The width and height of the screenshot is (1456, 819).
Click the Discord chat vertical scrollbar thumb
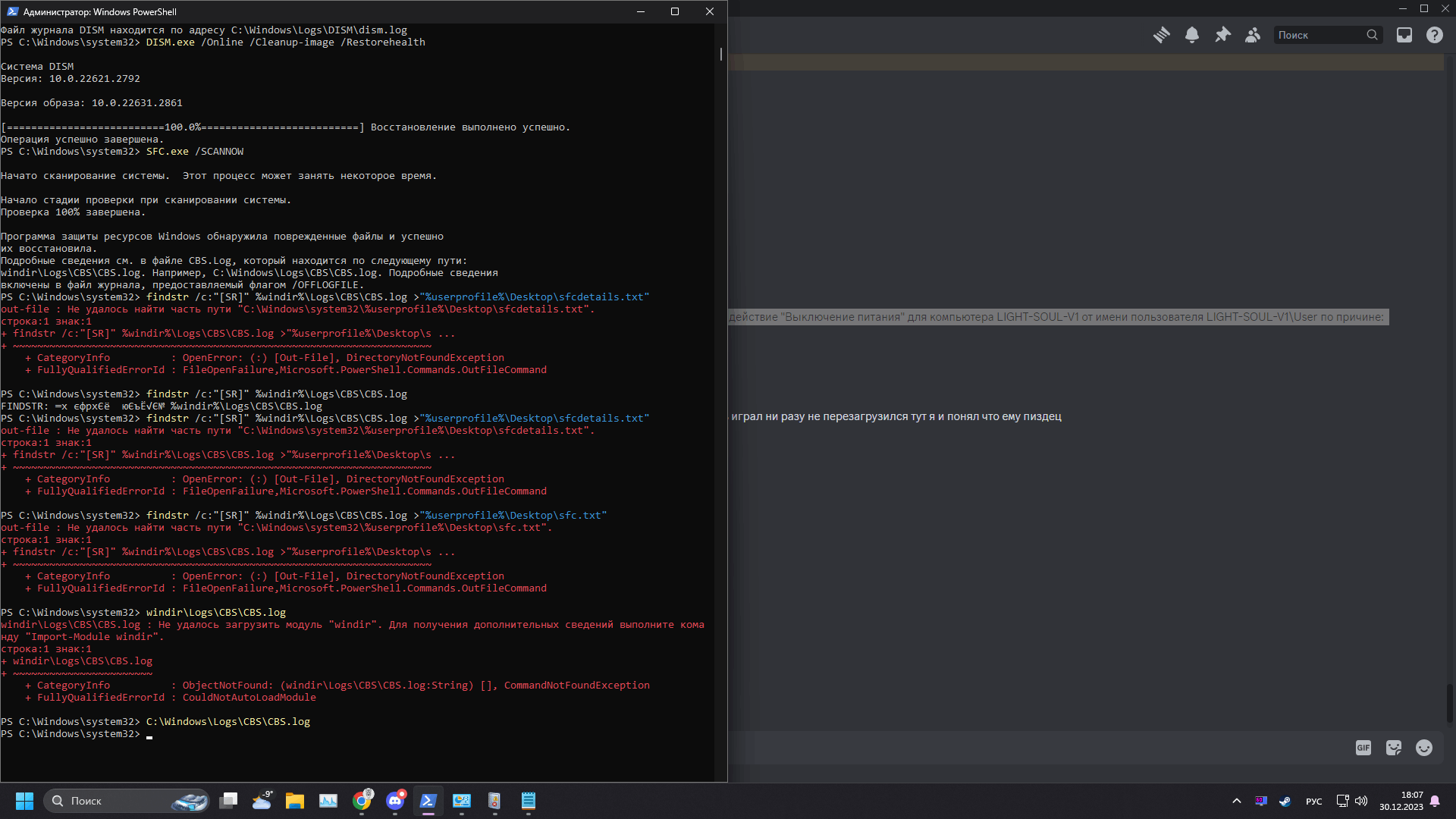1449,703
